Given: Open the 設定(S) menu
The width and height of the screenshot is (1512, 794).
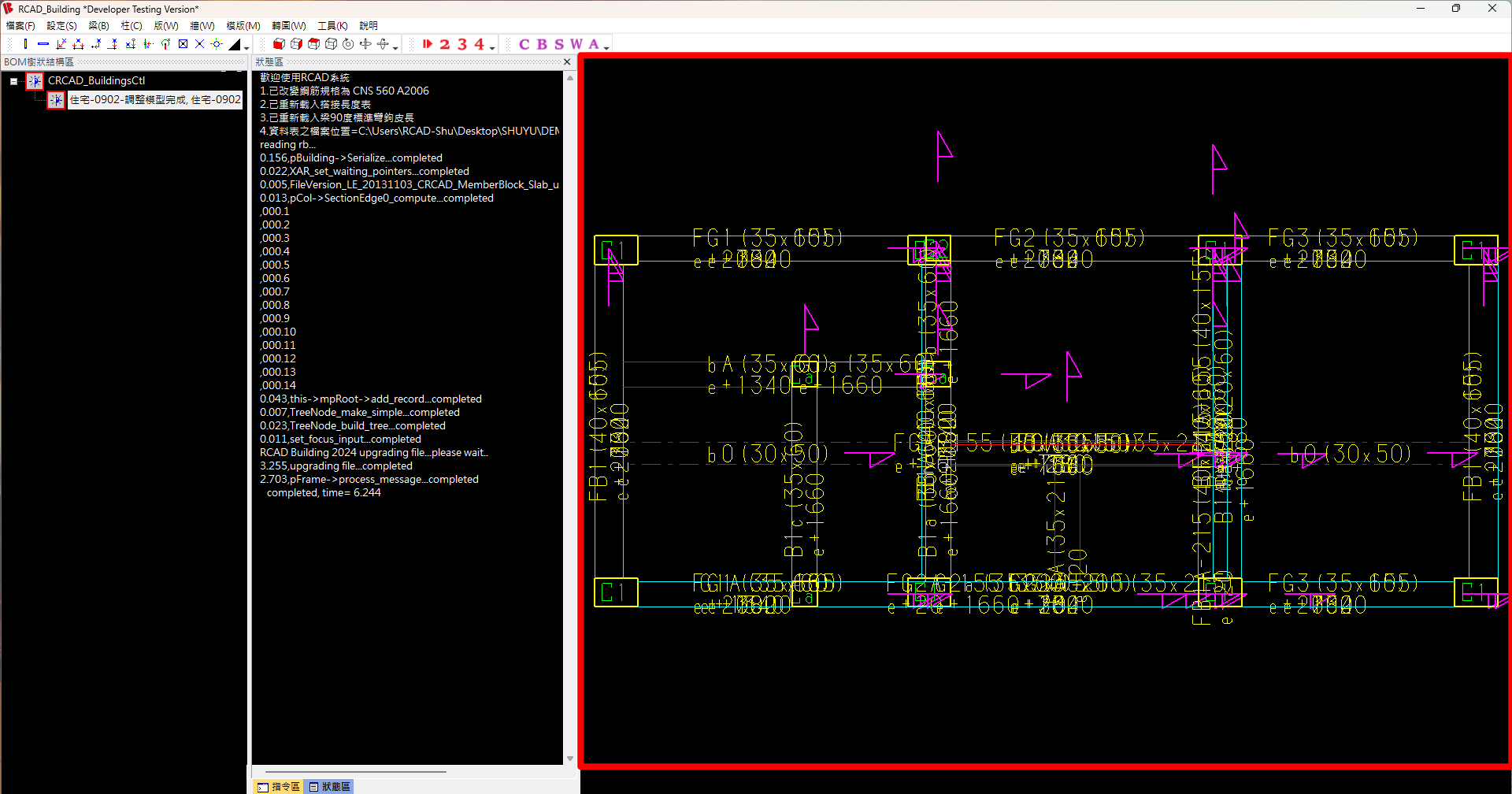Looking at the screenshot, I should click(61, 26).
